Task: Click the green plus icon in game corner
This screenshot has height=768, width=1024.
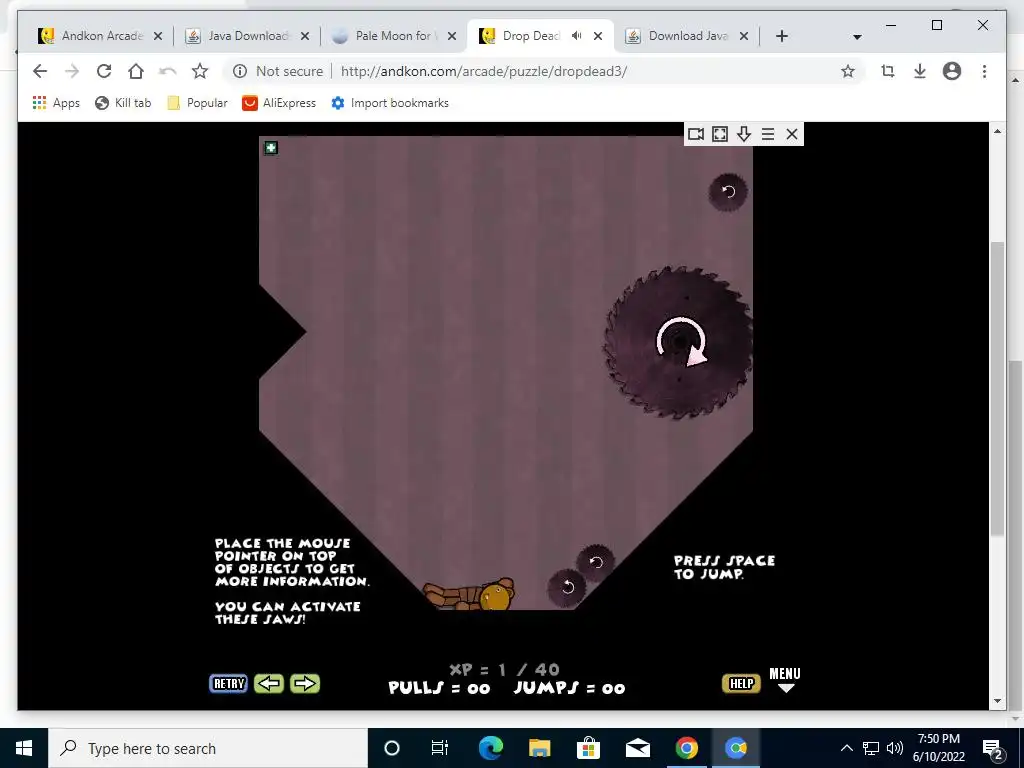Action: pos(271,148)
